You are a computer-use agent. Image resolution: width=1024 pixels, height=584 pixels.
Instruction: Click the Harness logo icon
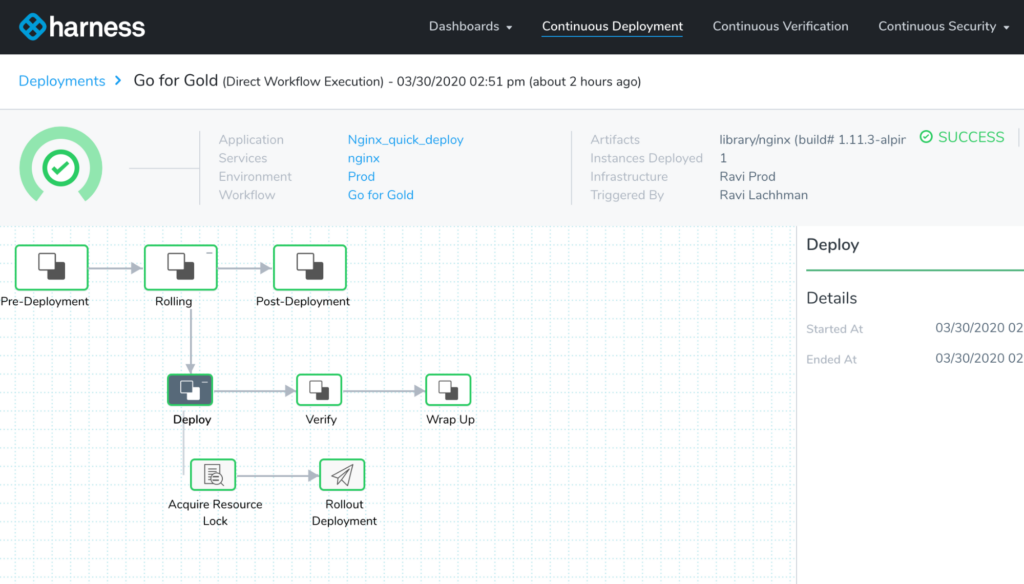[x=32, y=27]
